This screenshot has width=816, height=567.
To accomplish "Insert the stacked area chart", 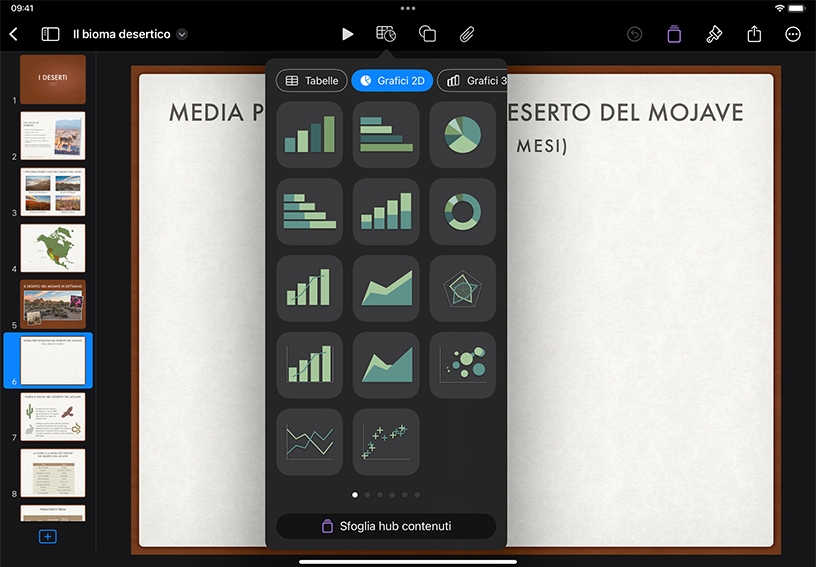I will tap(386, 288).
